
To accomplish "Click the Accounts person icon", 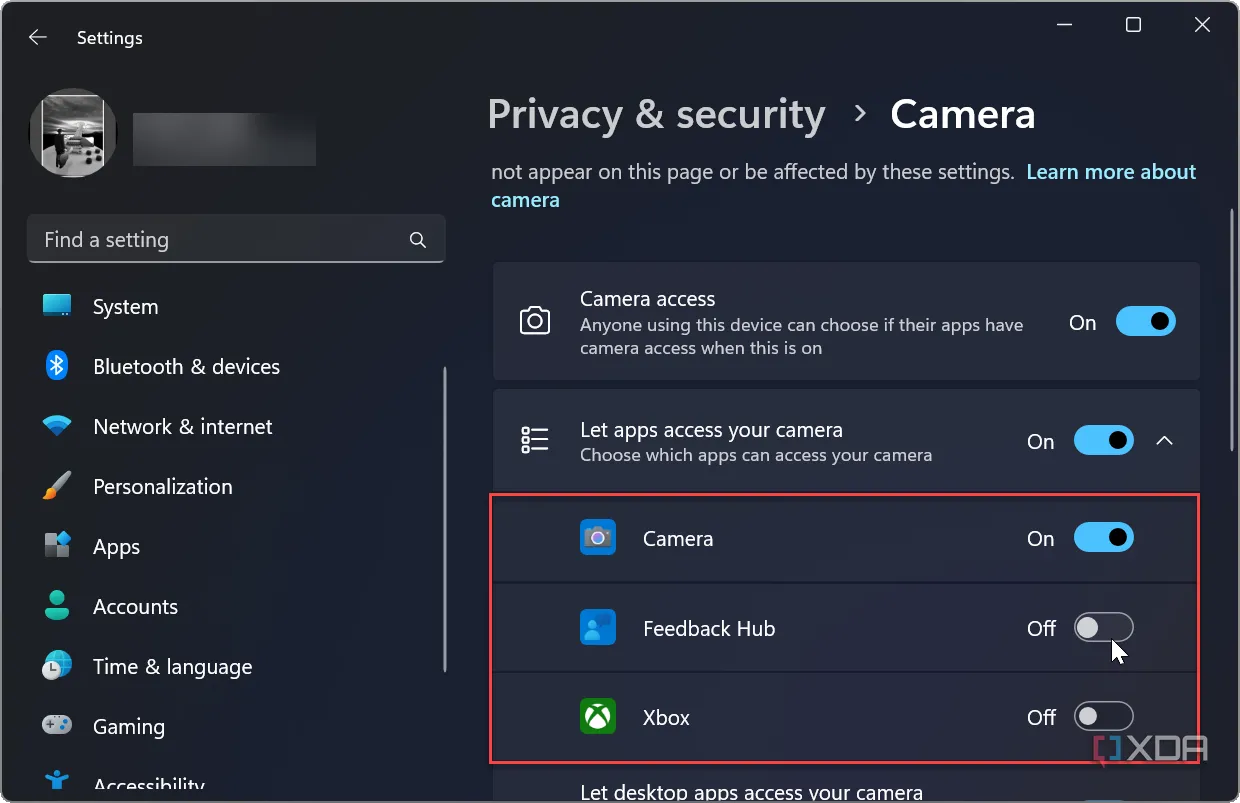I will click(57, 606).
